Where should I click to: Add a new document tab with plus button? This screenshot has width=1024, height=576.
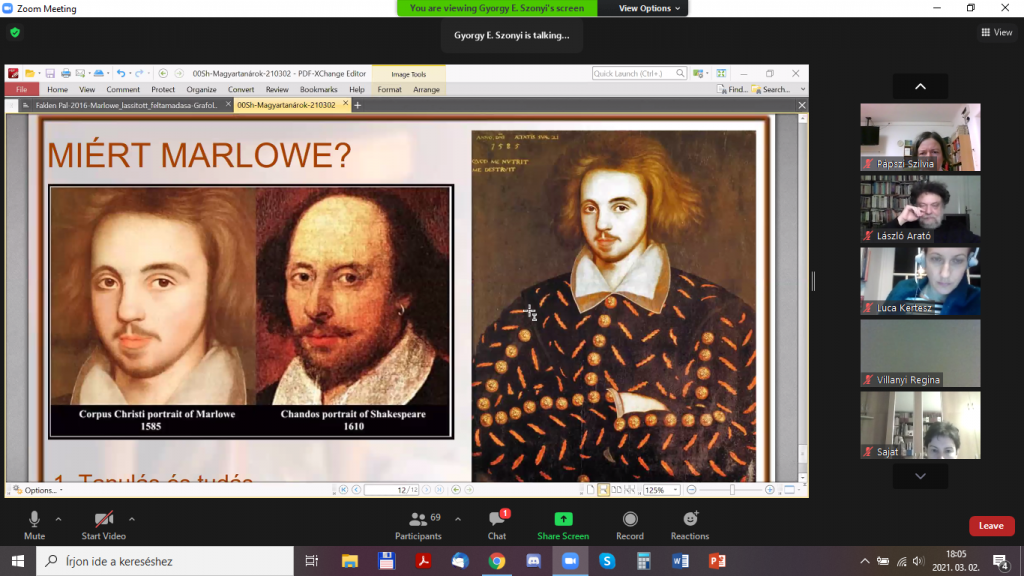point(357,105)
